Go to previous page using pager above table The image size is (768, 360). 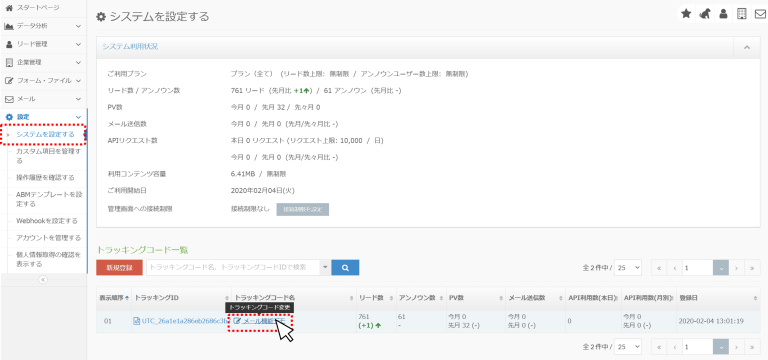pos(673,267)
